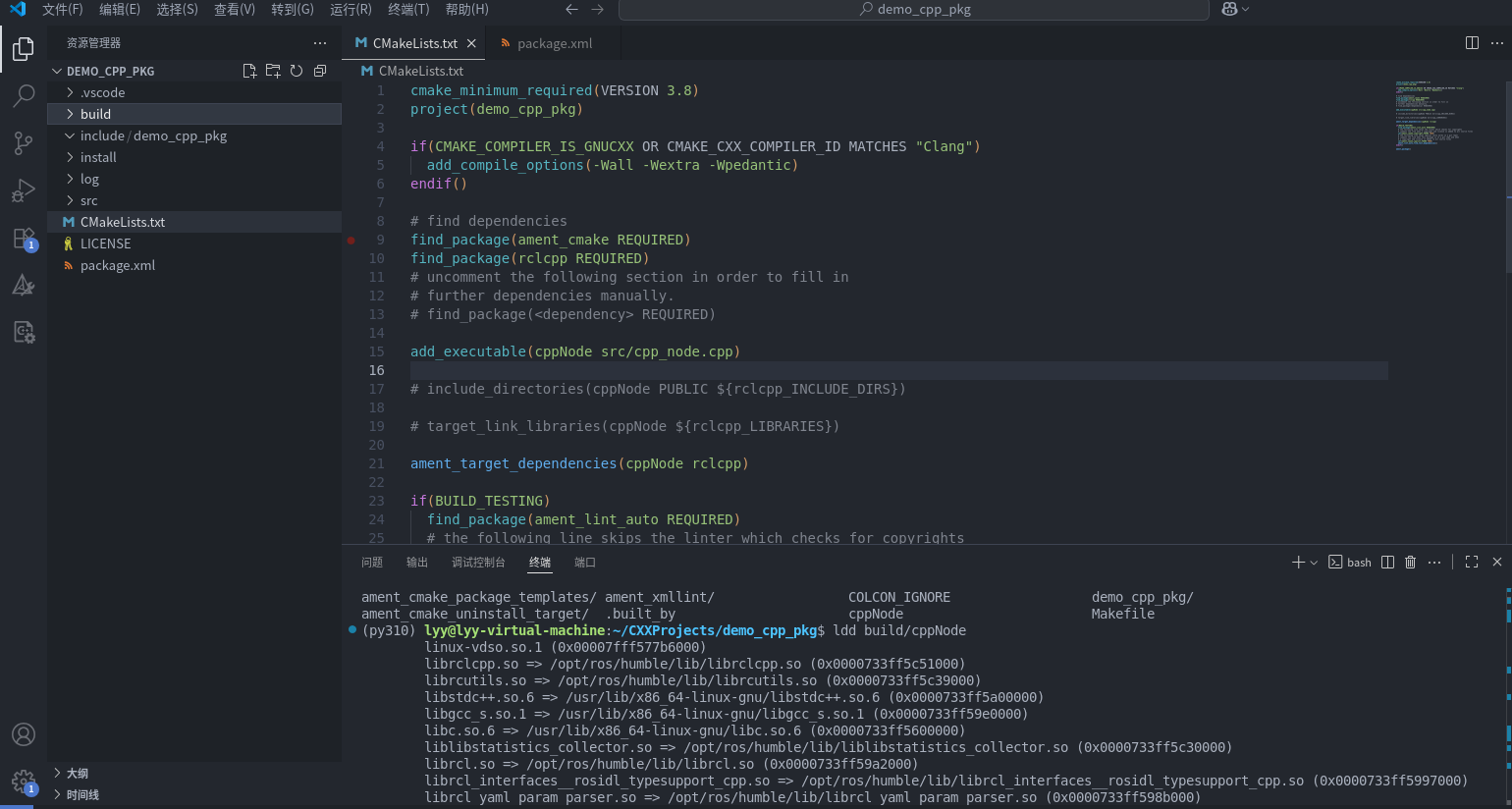Image resolution: width=1512 pixels, height=809 pixels.
Task: Open the 编辑(E) menu
Action: [120, 9]
